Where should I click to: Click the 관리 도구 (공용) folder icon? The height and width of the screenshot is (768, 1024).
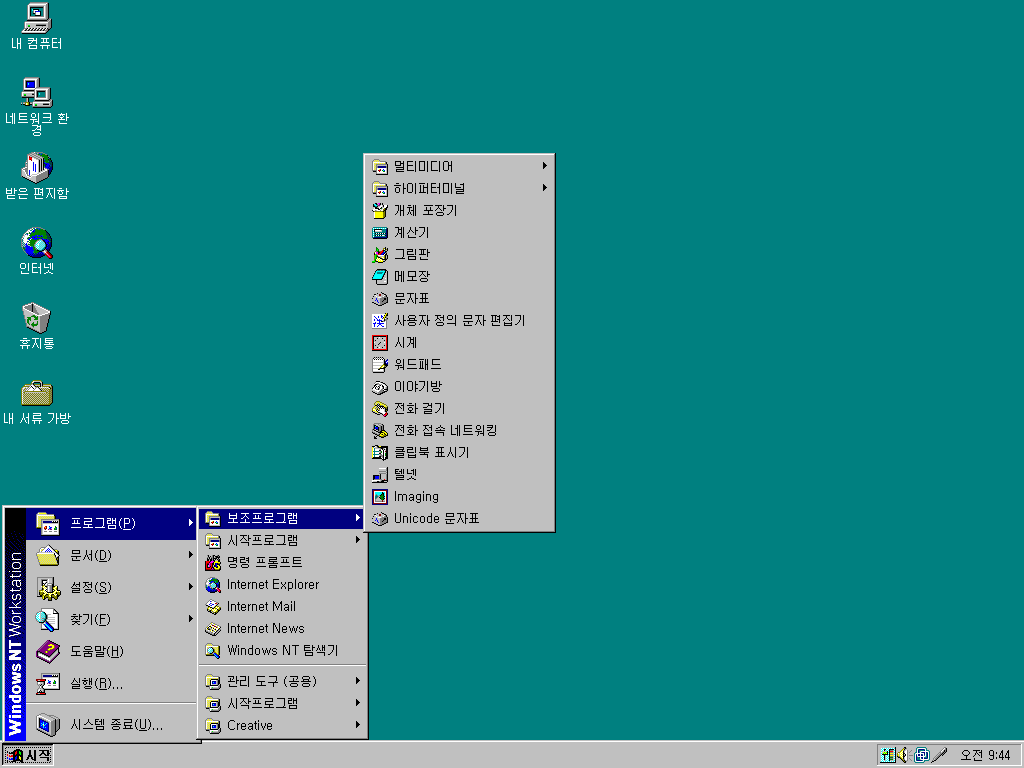pos(213,682)
